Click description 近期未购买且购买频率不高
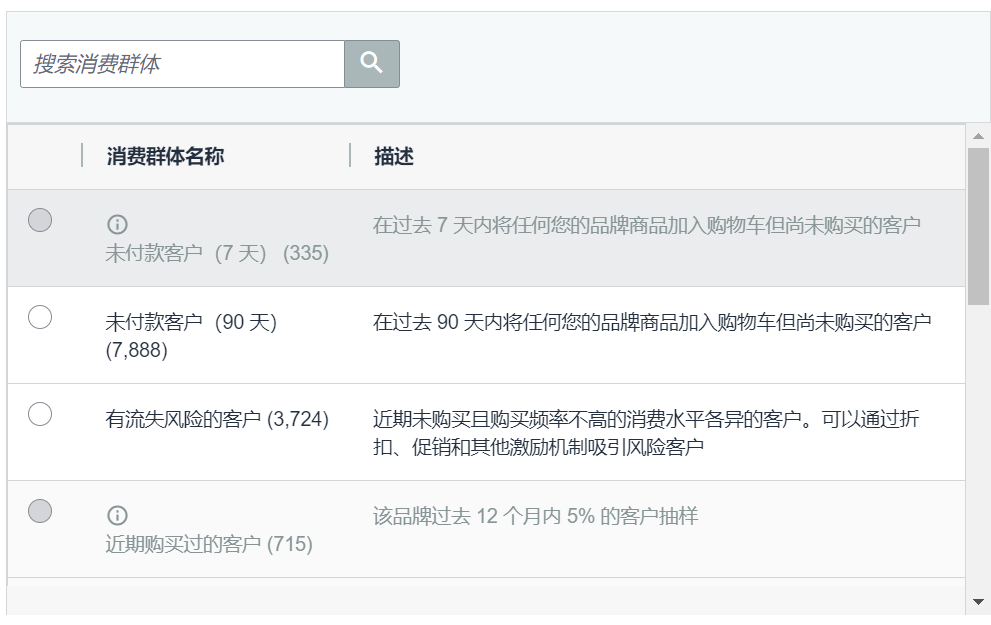The width and height of the screenshot is (991, 625). click(x=646, y=433)
